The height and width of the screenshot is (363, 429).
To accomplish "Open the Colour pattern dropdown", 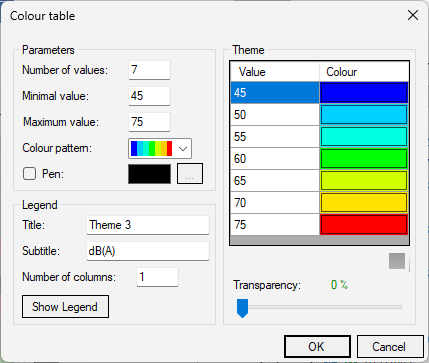I will pos(160,149).
